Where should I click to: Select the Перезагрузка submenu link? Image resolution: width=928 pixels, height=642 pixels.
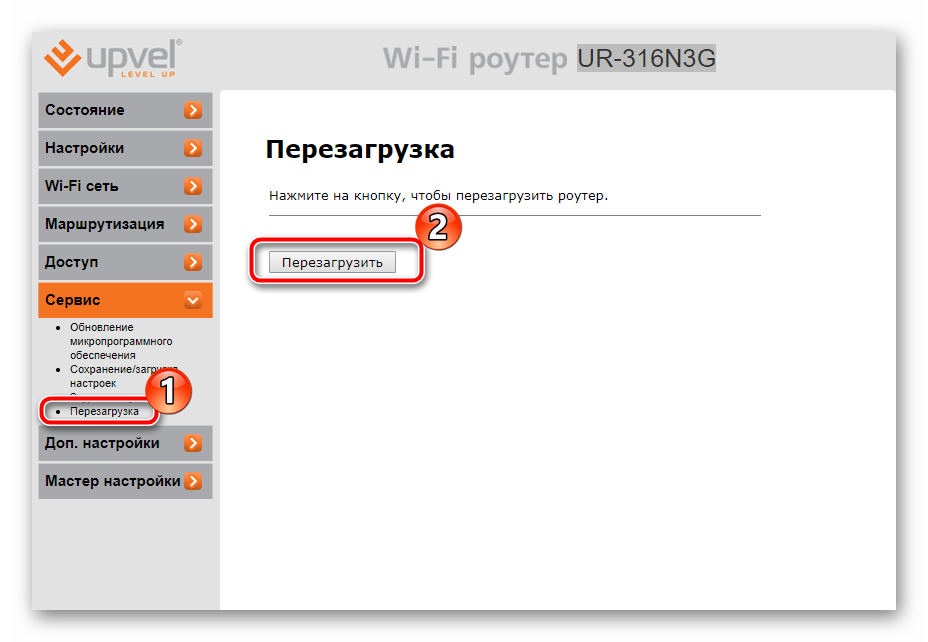104,411
